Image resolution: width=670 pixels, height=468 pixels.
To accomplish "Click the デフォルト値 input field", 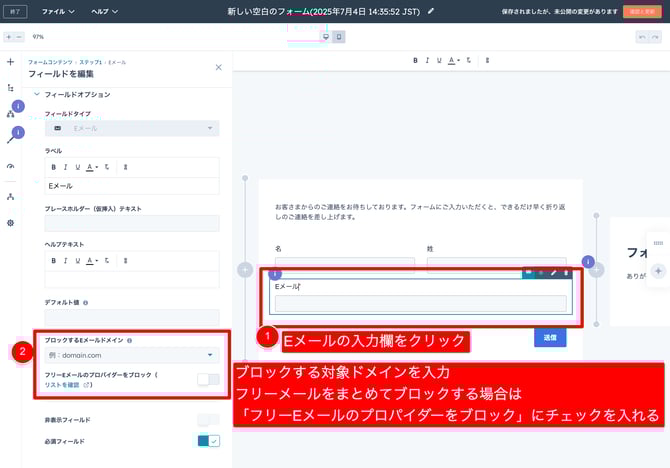I will (x=132, y=318).
